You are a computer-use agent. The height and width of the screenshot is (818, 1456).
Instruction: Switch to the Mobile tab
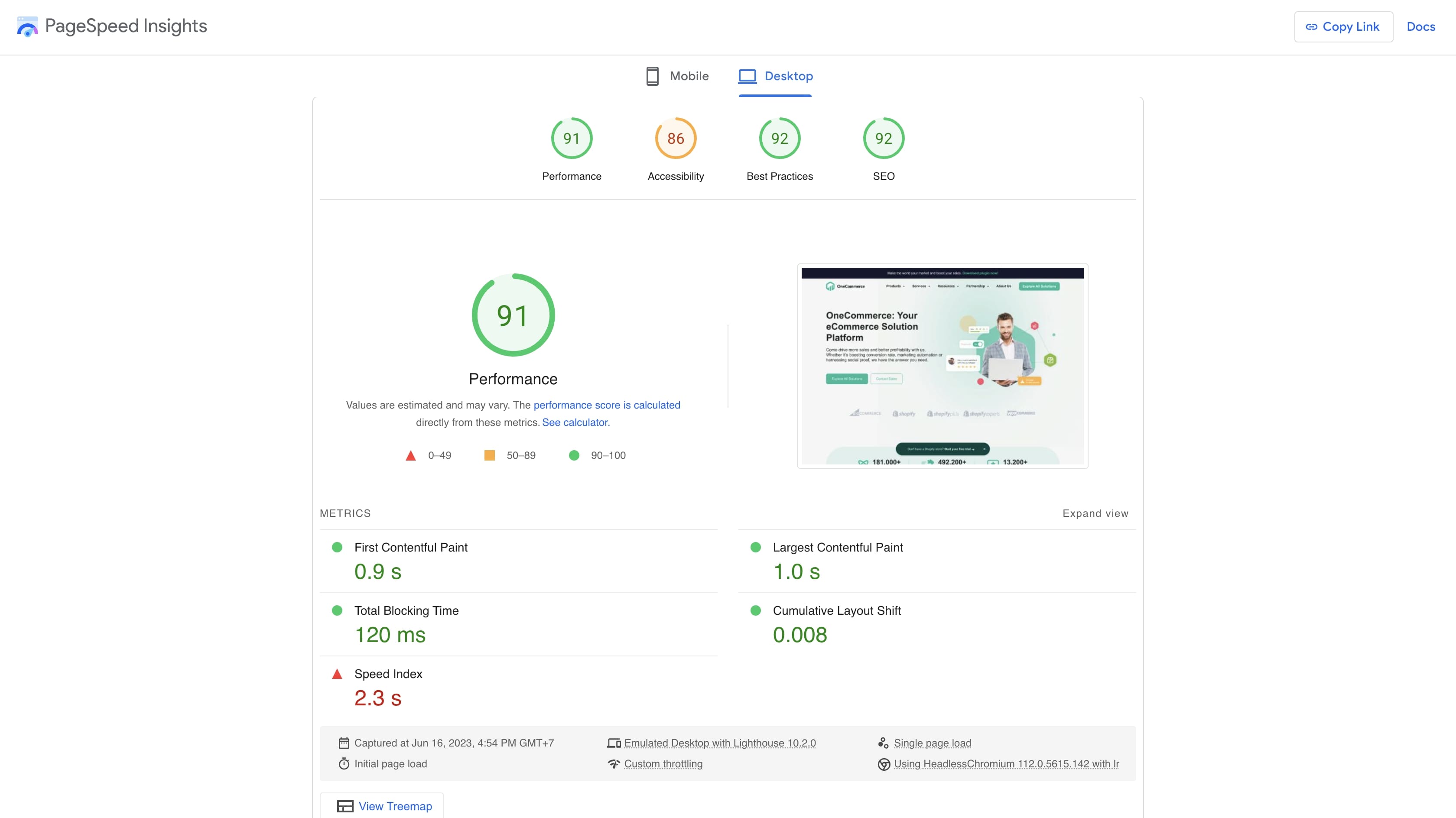pyautogui.click(x=677, y=76)
